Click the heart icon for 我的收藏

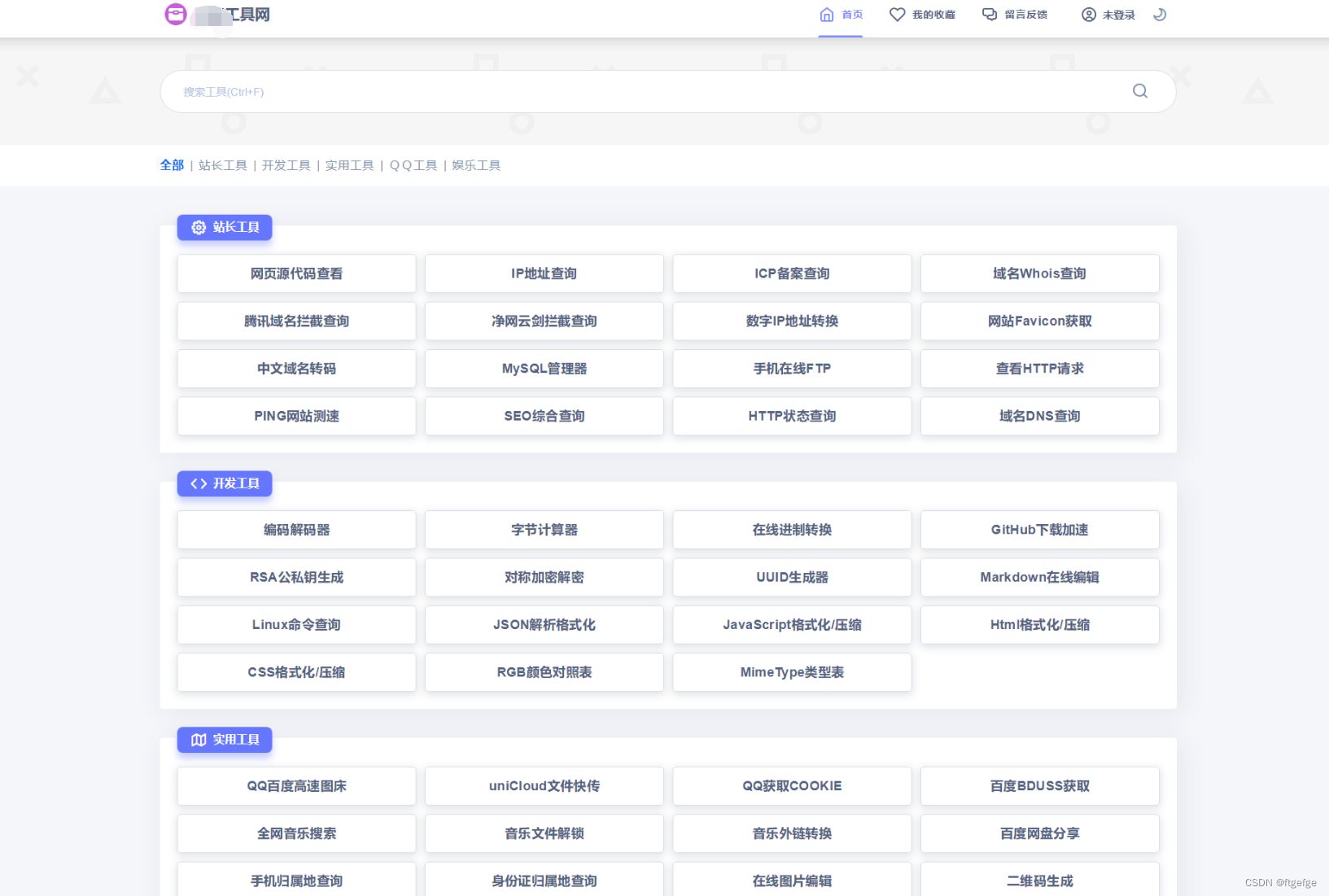898,14
